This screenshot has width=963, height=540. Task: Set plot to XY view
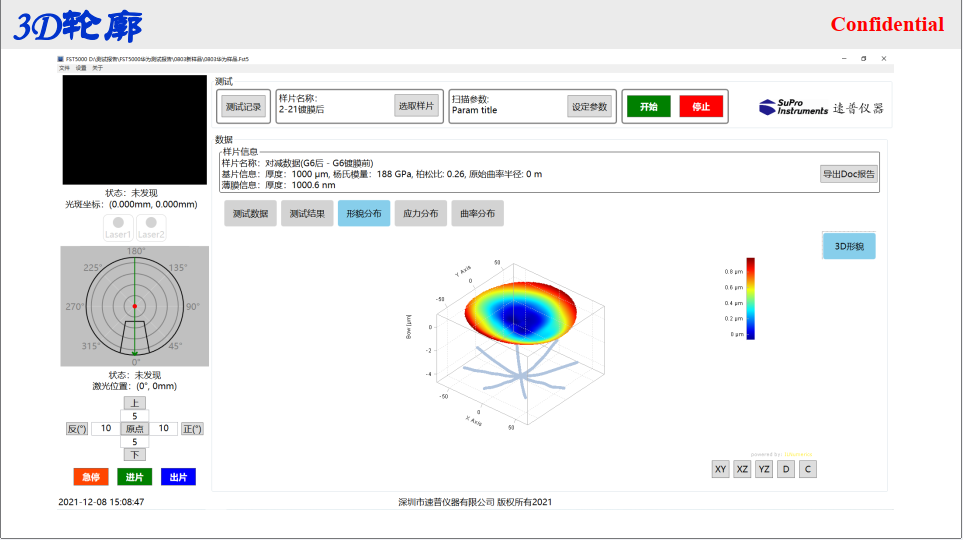[x=720, y=469]
